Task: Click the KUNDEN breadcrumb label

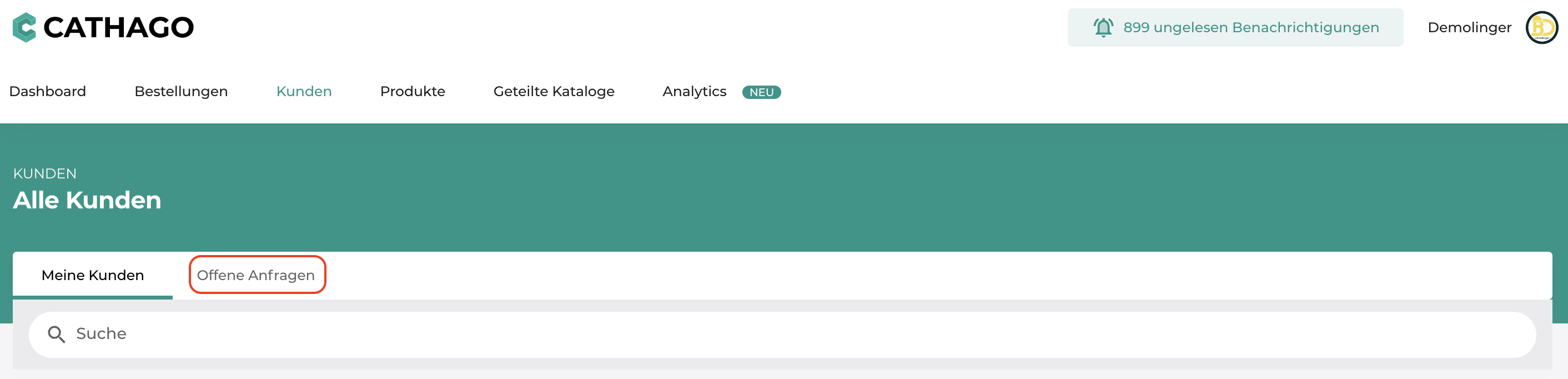Action: pos(45,173)
